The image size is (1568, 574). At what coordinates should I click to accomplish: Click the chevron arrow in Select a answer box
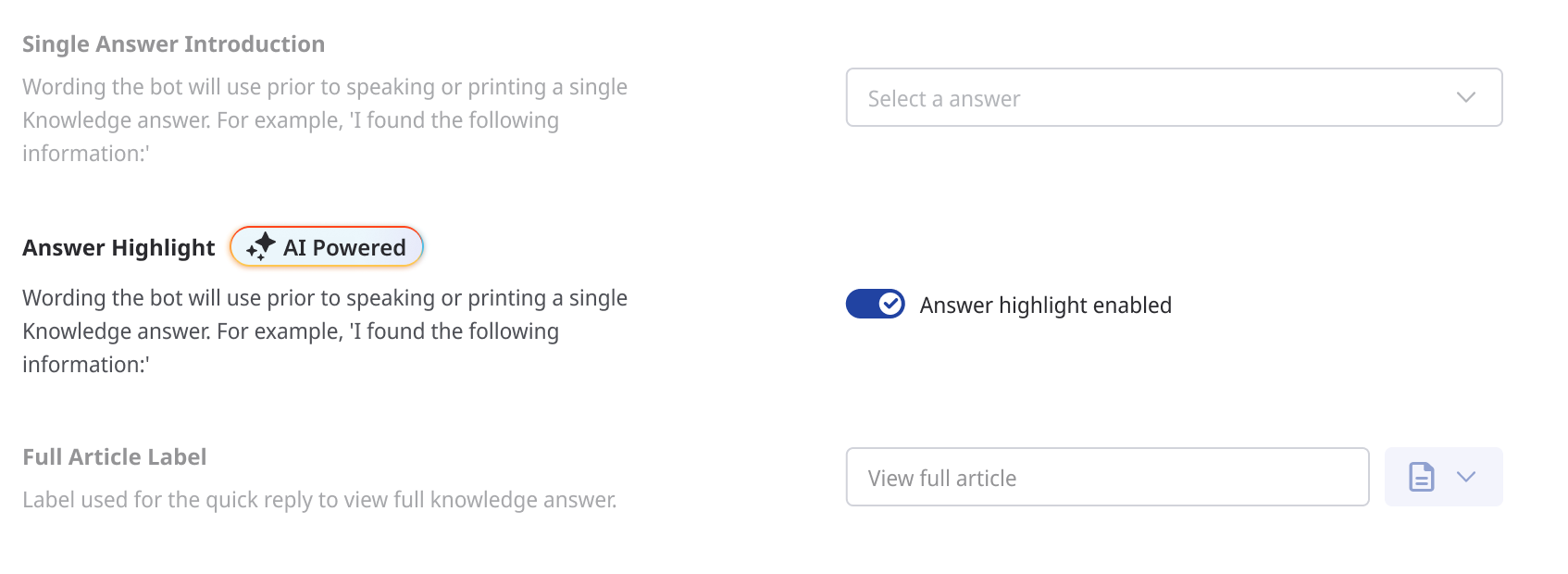click(x=1465, y=97)
